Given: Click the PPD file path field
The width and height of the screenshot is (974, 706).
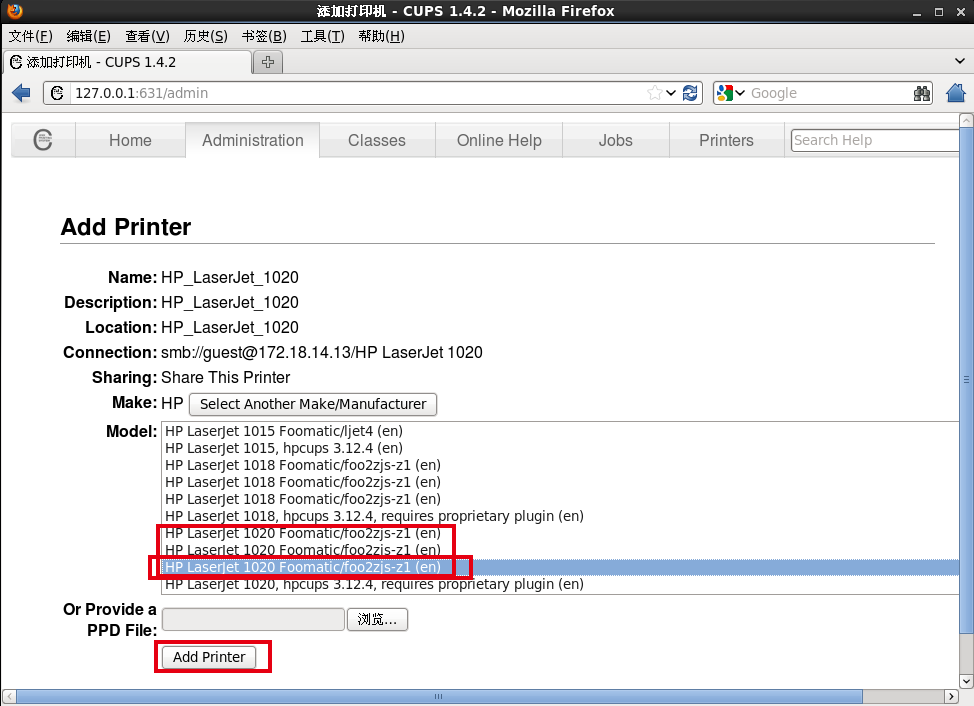Looking at the screenshot, I should [253, 619].
